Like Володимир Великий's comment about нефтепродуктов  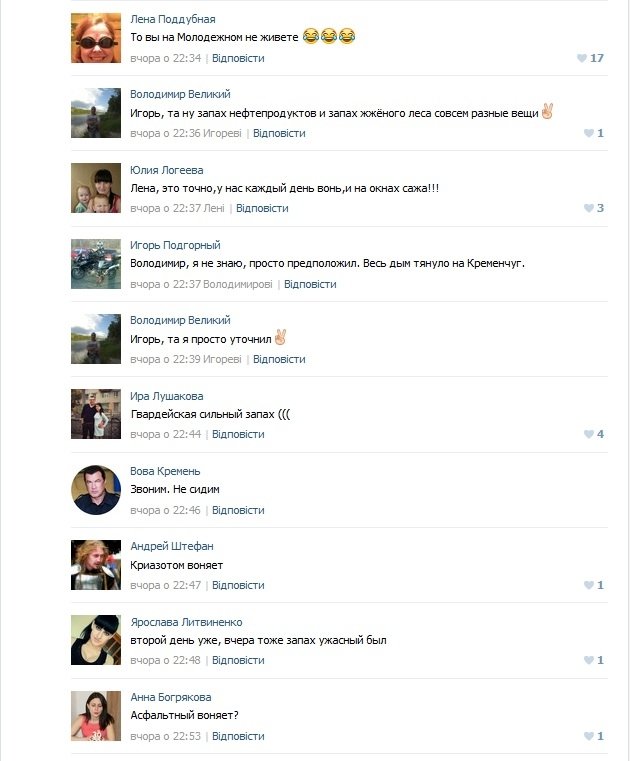tap(587, 133)
